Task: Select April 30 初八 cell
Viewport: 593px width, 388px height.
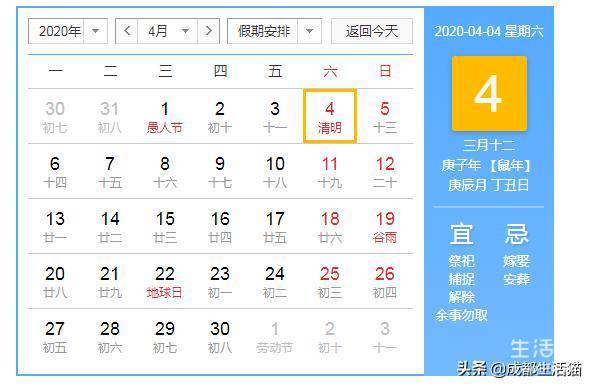Action: coord(220,336)
